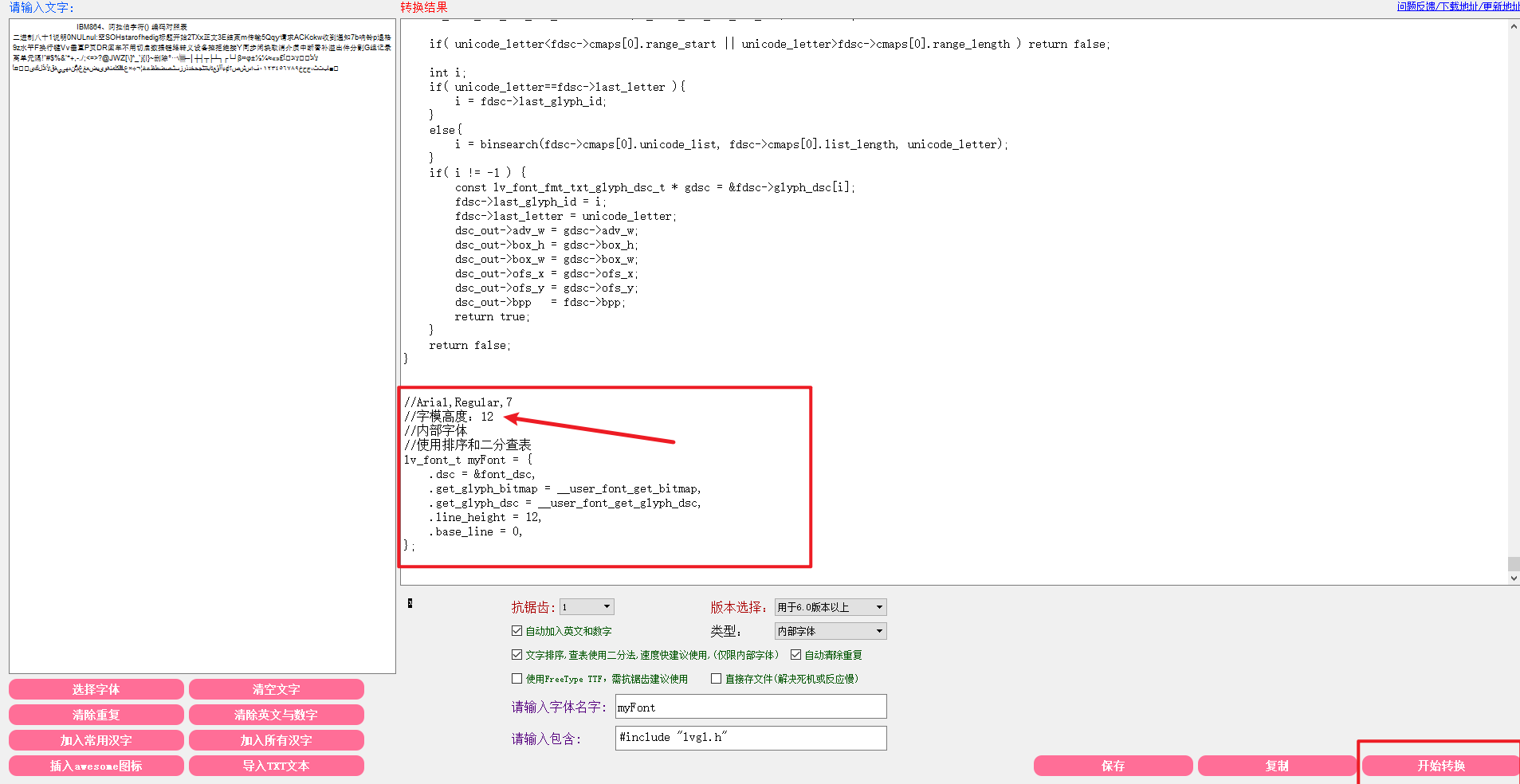Start conversion with 开始转换 button
The height and width of the screenshot is (784, 1520).
1441,766
